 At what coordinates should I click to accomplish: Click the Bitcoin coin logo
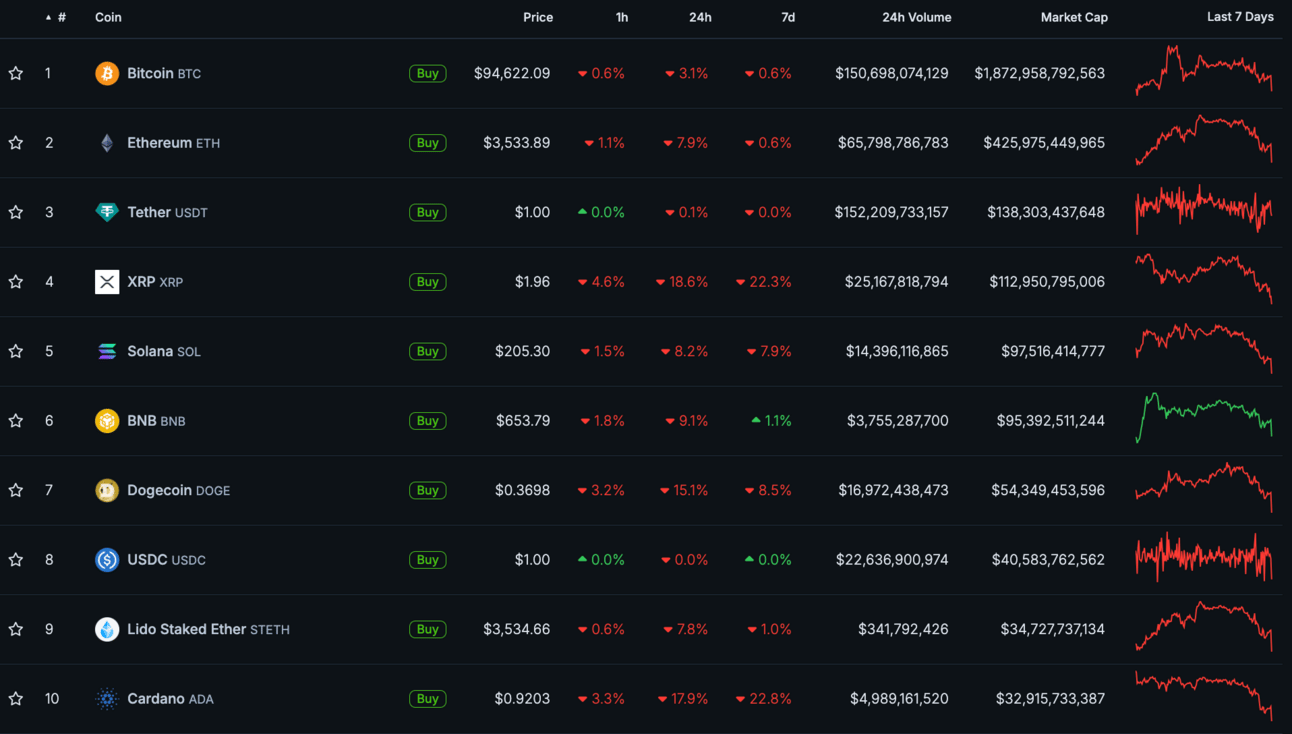107,73
